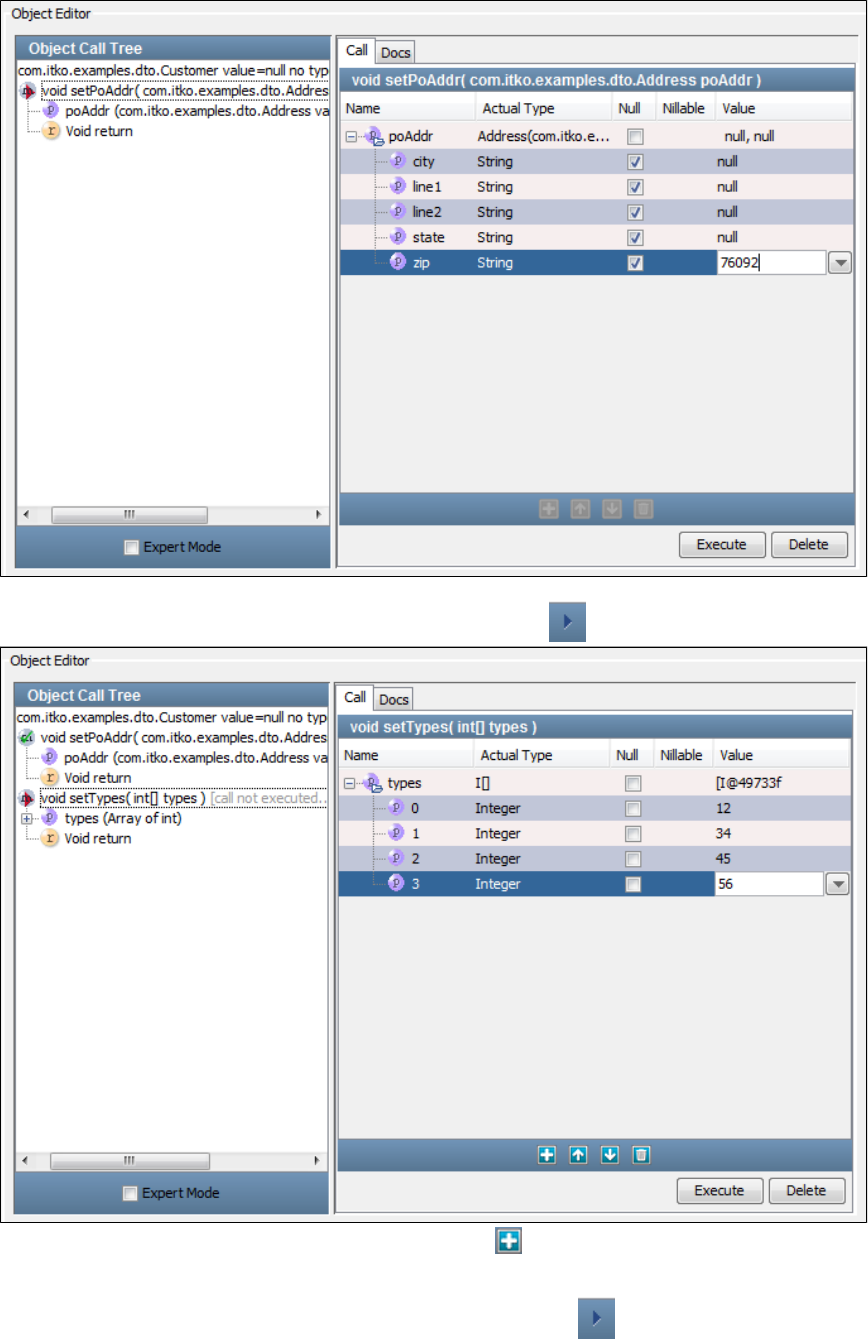Screen dimensions: 868x1339
Task: Expand types (Array of int) in call tree
Action: pos(28,818)
